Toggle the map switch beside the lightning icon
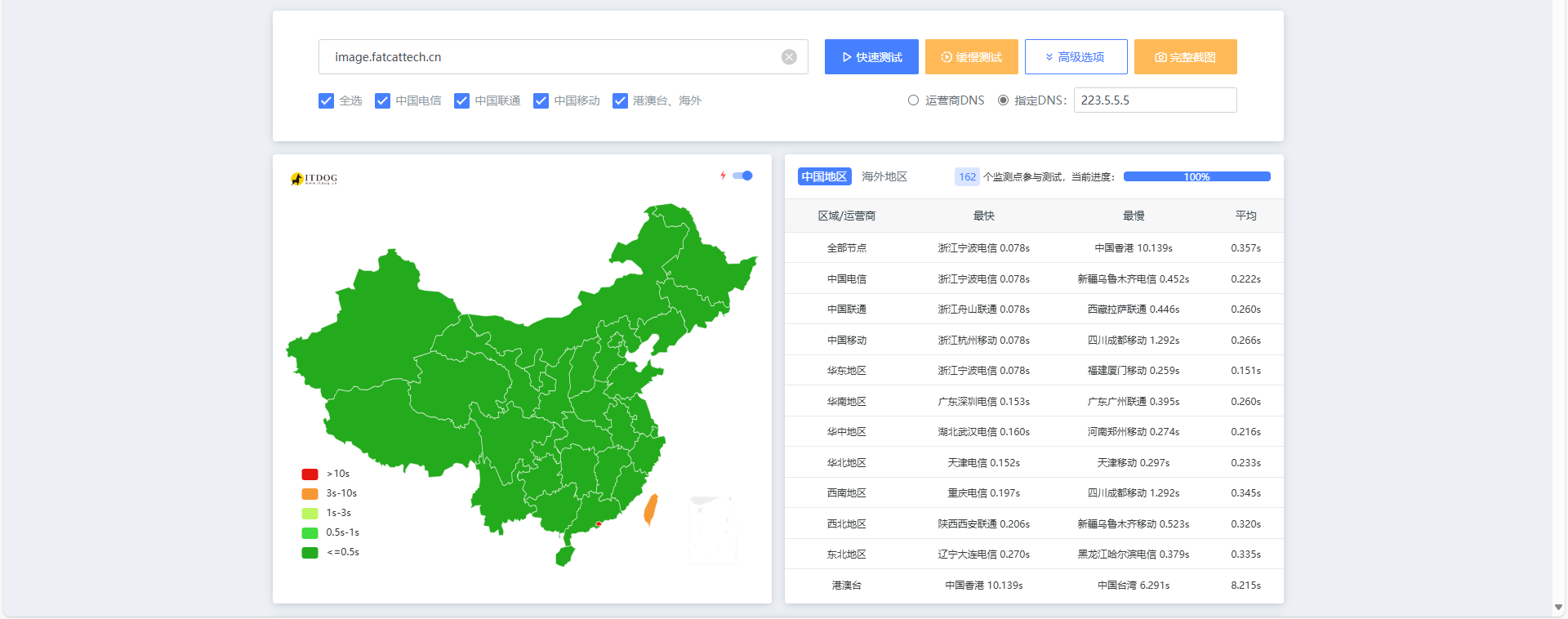This screenshot has height=619, width=1568. click(743, 176)
